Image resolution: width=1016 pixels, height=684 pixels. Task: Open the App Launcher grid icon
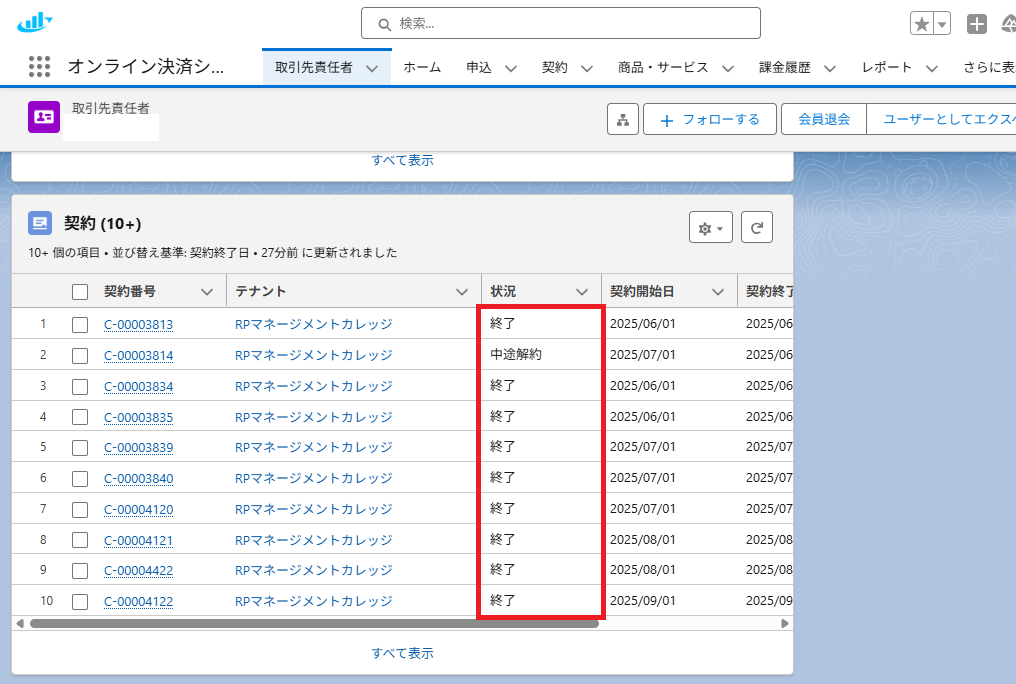[39, 67]
